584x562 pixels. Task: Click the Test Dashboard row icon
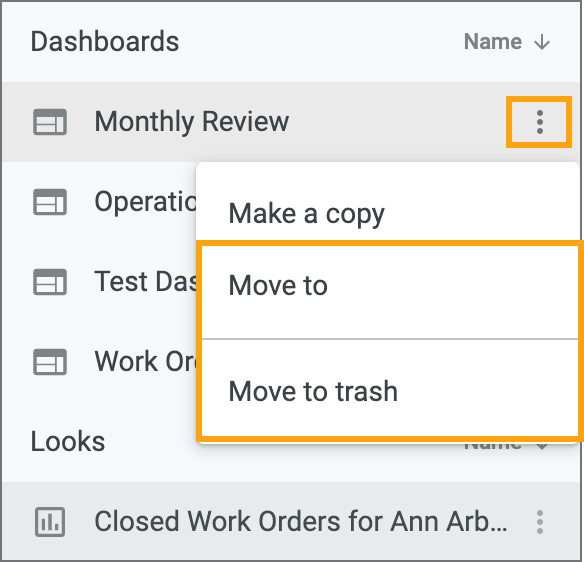click(x=50, y=282)
